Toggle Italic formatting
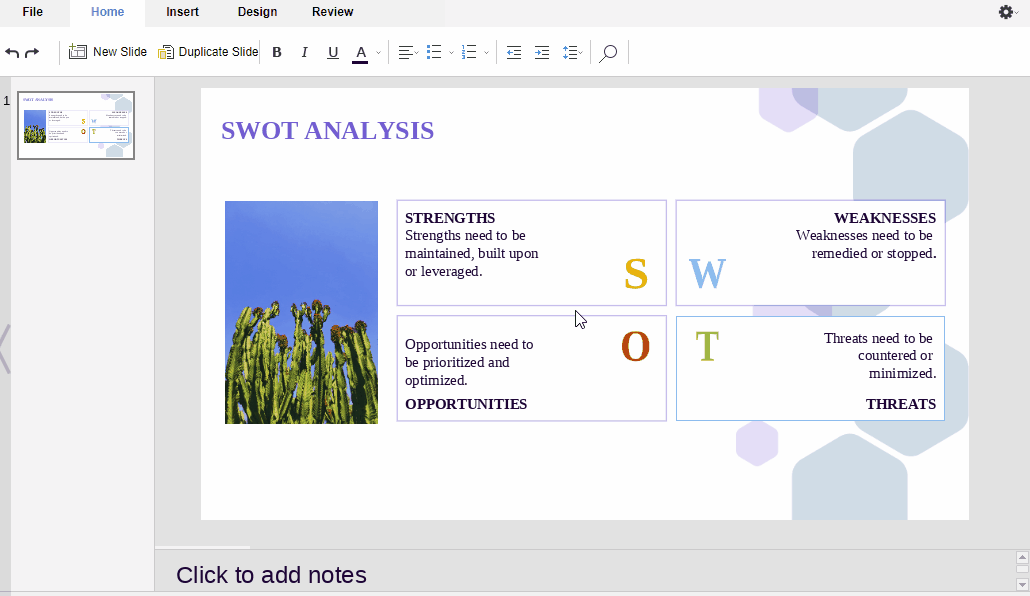The width and height of the screenshot is (1030, 596). click(305, 53)
